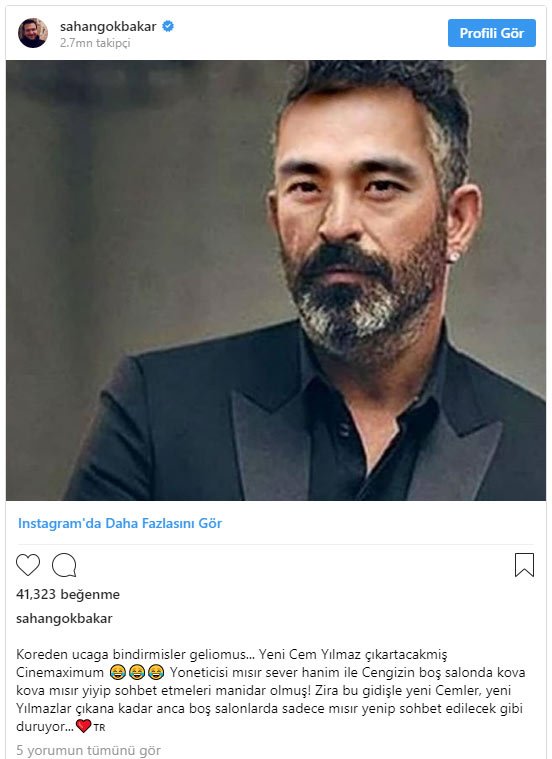The height and width of the screenshot is (759, 552).
Task: Click sahangokbakar username above the caption
Action: coord(64,619)
